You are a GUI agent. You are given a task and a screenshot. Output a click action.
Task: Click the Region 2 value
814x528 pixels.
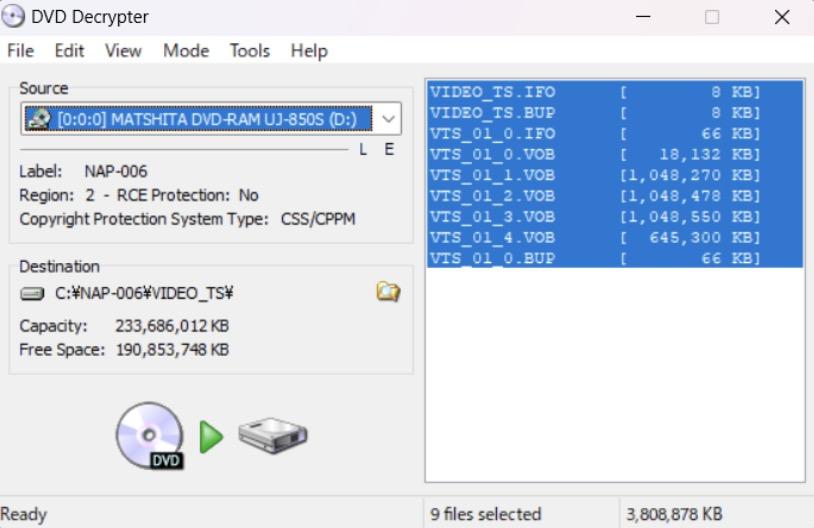(90, 195)
